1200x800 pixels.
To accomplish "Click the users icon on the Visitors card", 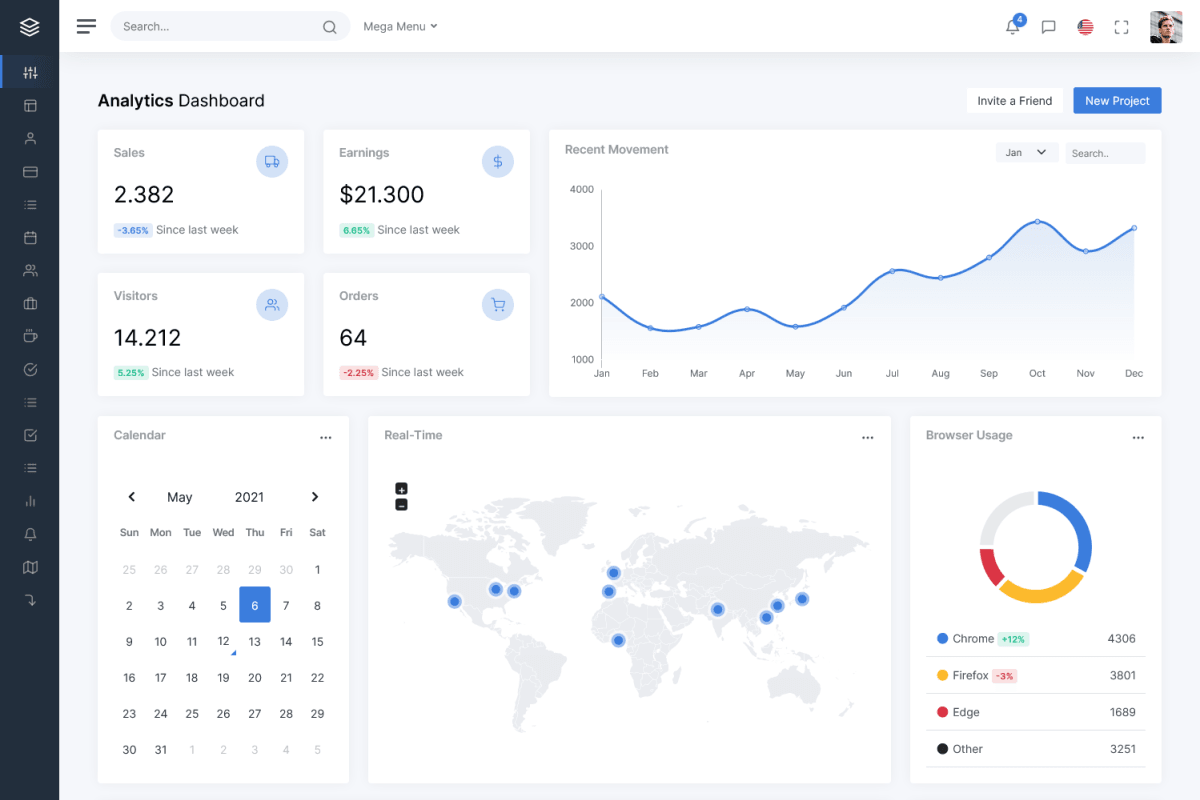I will (272, 305).
